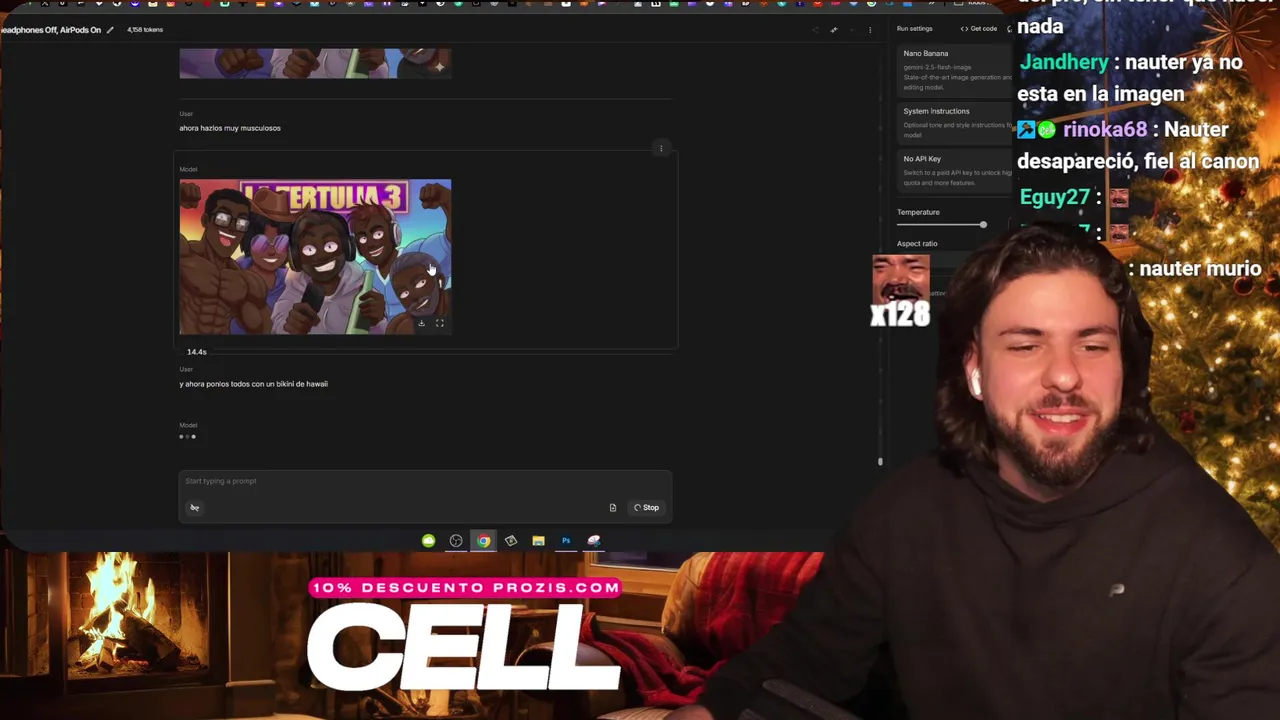
Task: Click the Run settings label
Action: (x=914, y=29)
